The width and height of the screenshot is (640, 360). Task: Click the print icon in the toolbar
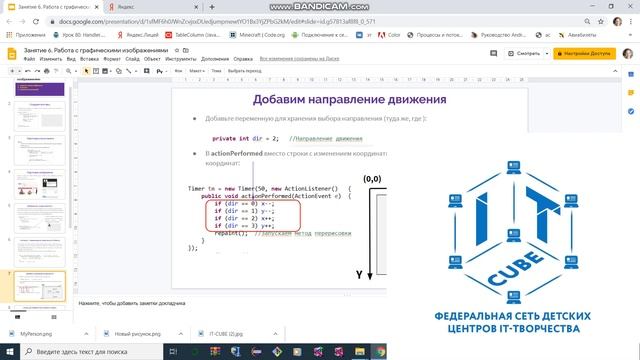(47, 71)
